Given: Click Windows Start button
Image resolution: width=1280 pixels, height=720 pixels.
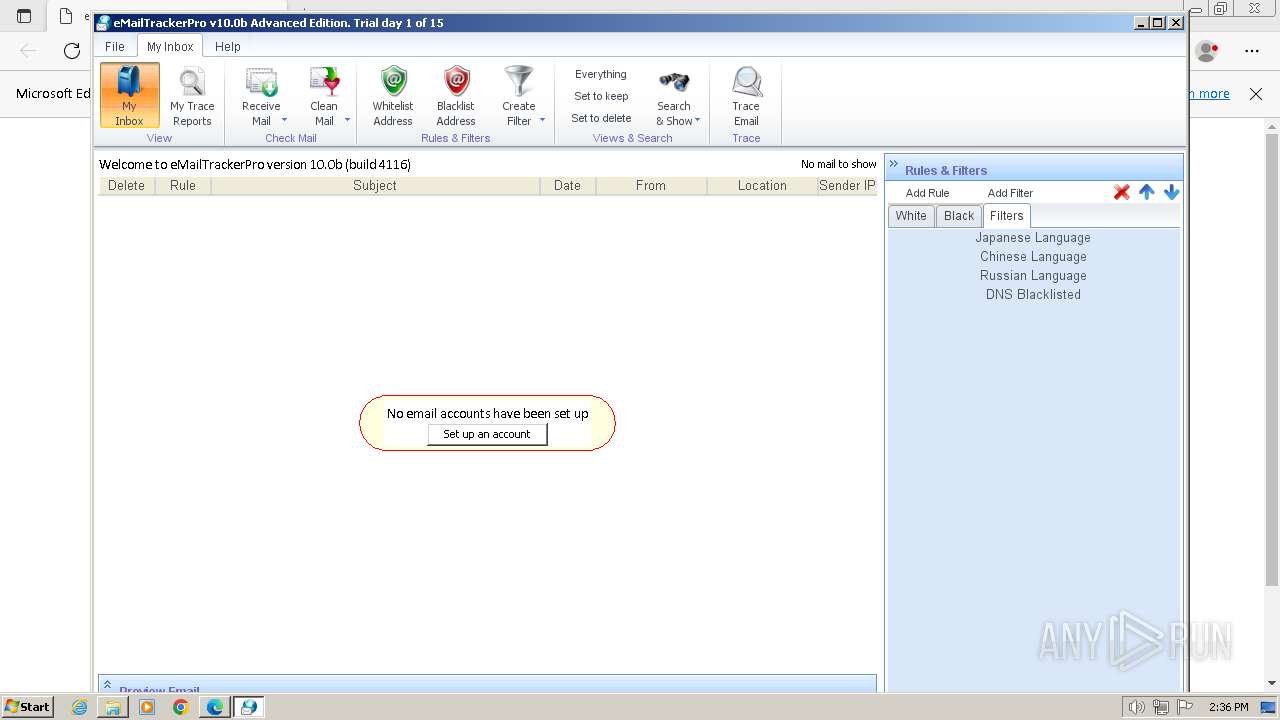Looking at the screenshot, I should pyautogui.click(x=28, y=707).
